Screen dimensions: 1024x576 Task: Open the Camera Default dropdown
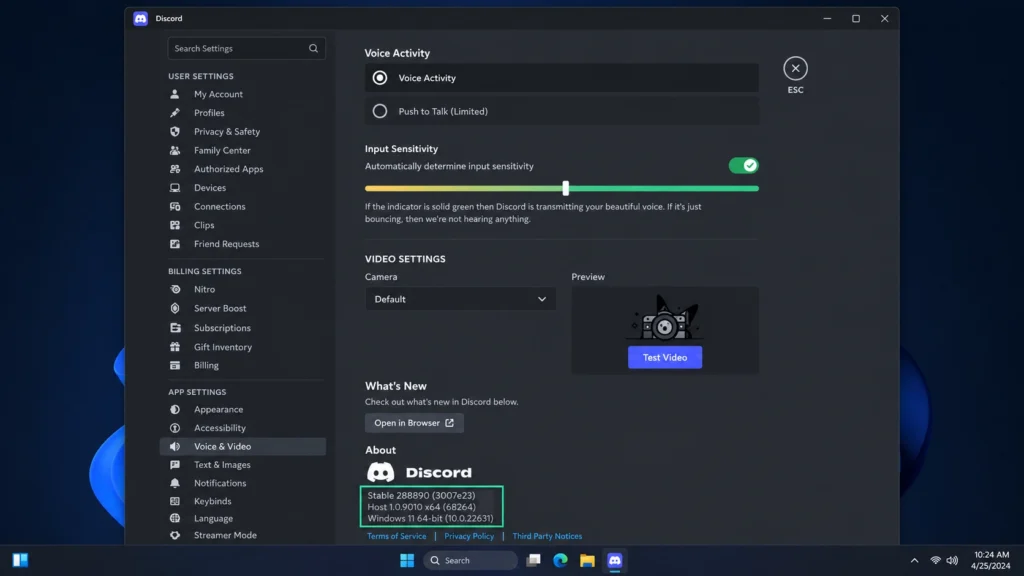(460, 299)
